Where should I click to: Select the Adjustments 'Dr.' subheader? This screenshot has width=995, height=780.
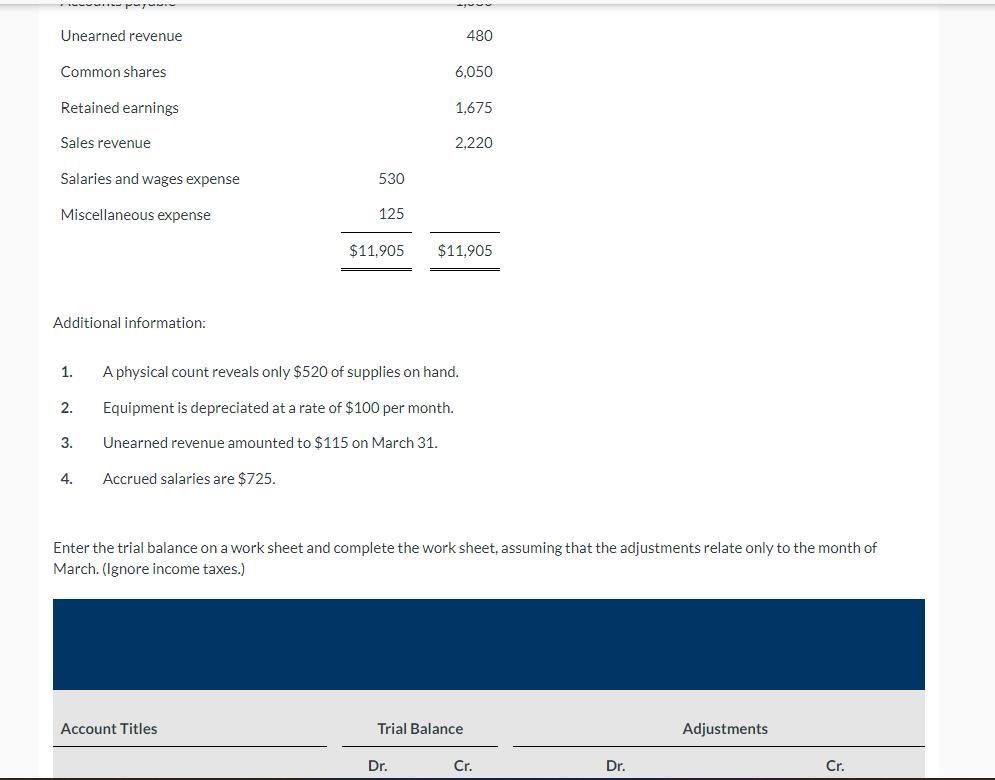(616, 766)
